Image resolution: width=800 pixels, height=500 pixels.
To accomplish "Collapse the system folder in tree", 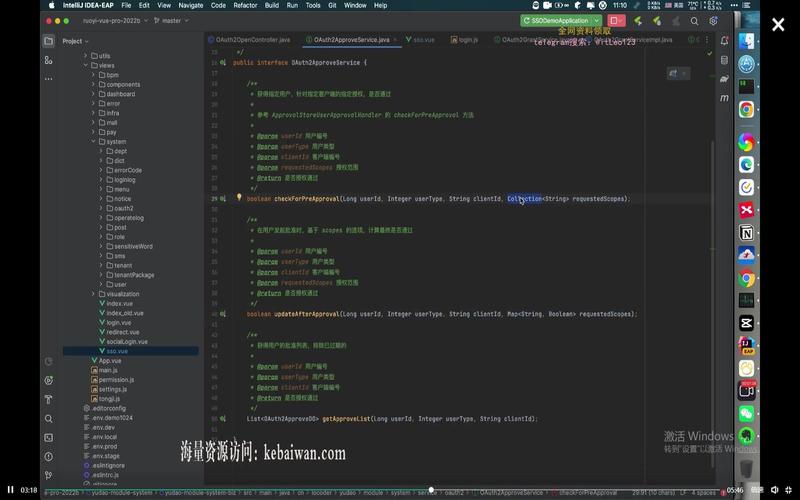I will tap(93, 141).
